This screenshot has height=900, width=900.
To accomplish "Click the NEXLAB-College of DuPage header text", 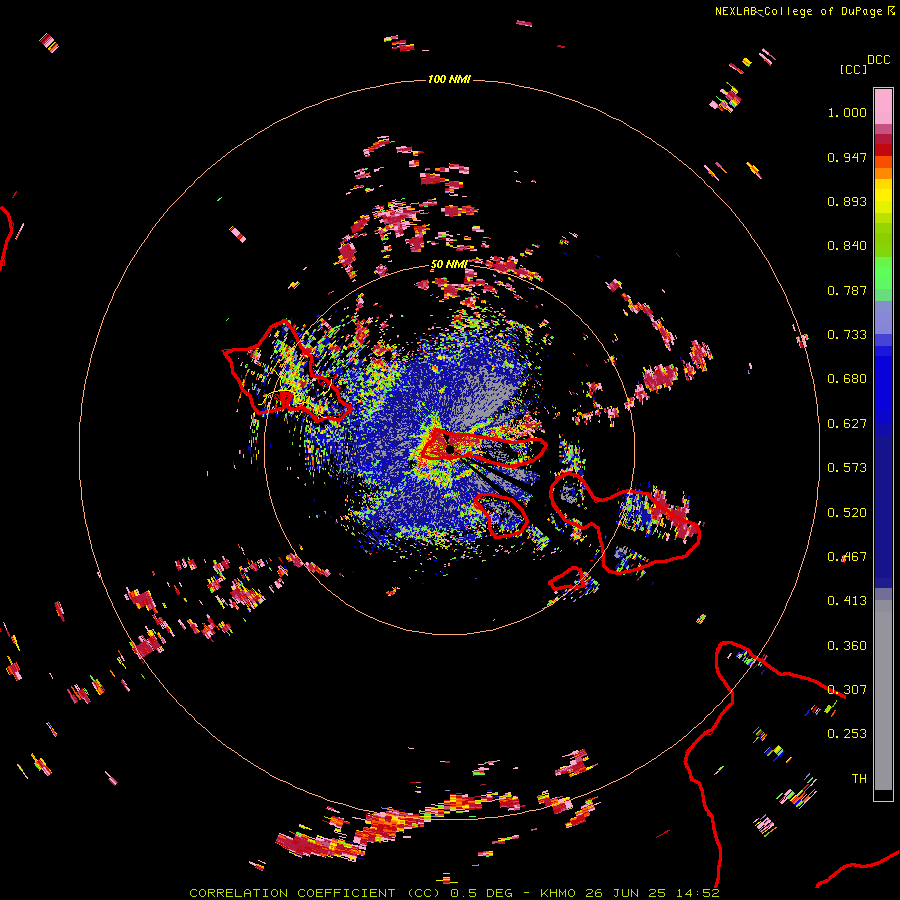I will pyautogui.click(x=798, y=11).
